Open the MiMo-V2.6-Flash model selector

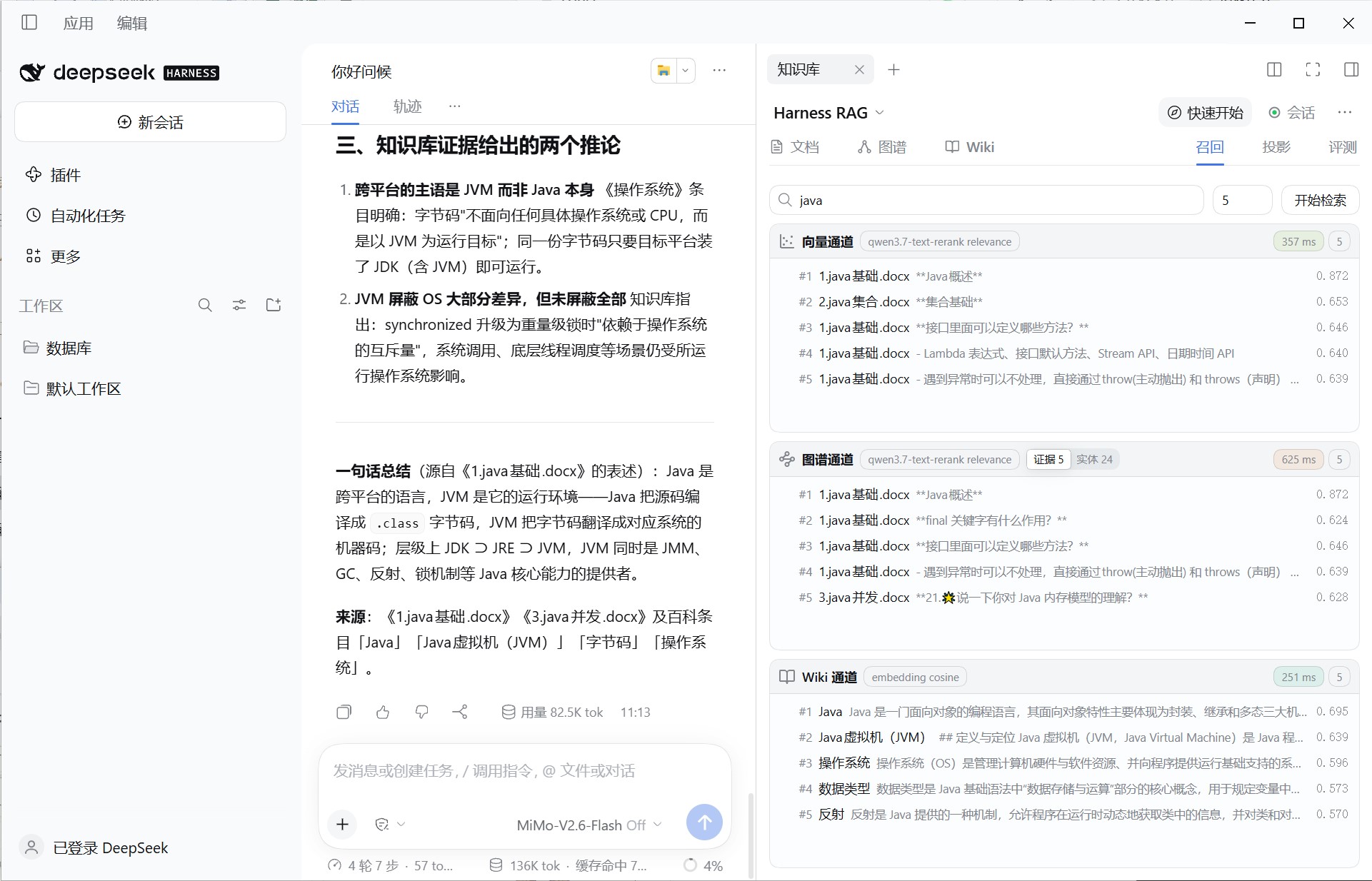[x=589, y=825]
